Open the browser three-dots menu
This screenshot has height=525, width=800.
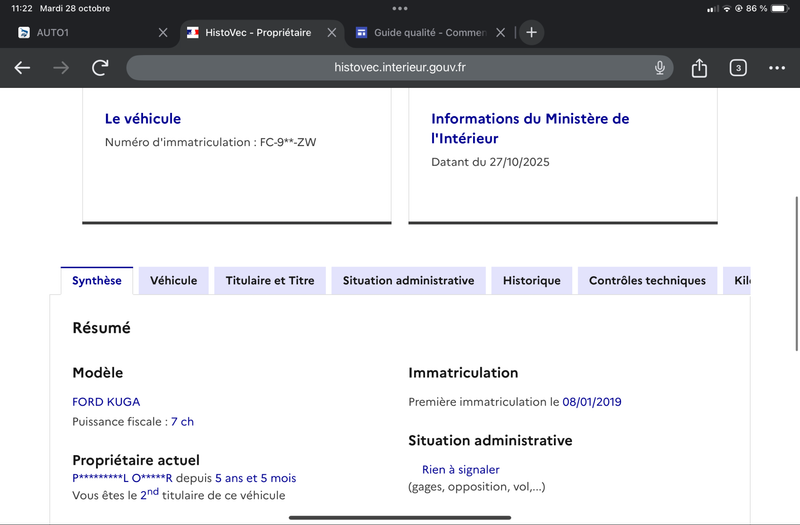tap(777, 68)
